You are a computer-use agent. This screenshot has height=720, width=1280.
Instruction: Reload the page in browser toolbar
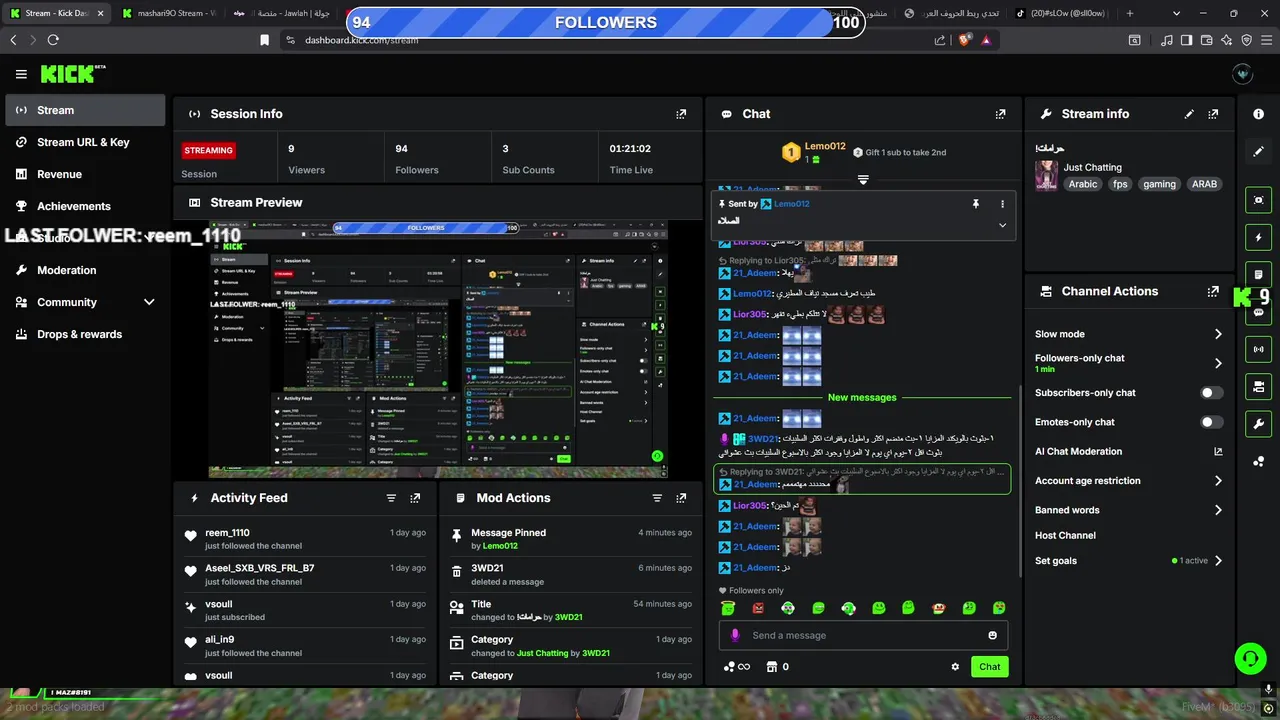coord(53,40)
